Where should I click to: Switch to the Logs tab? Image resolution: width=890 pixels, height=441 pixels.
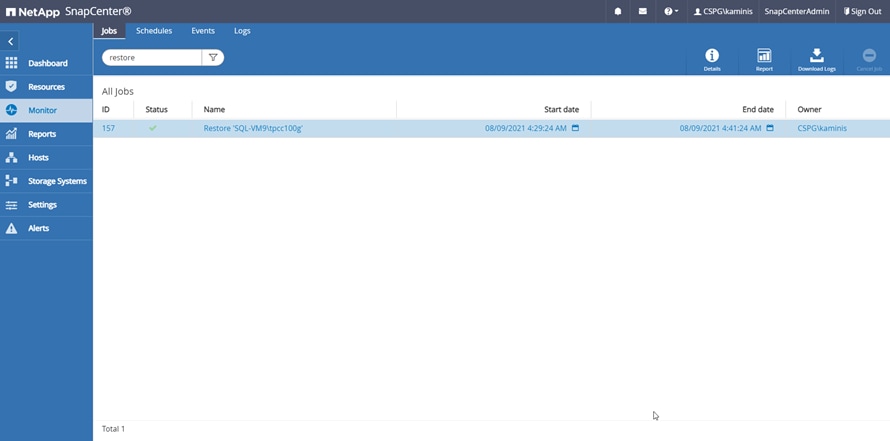(242, 31)
